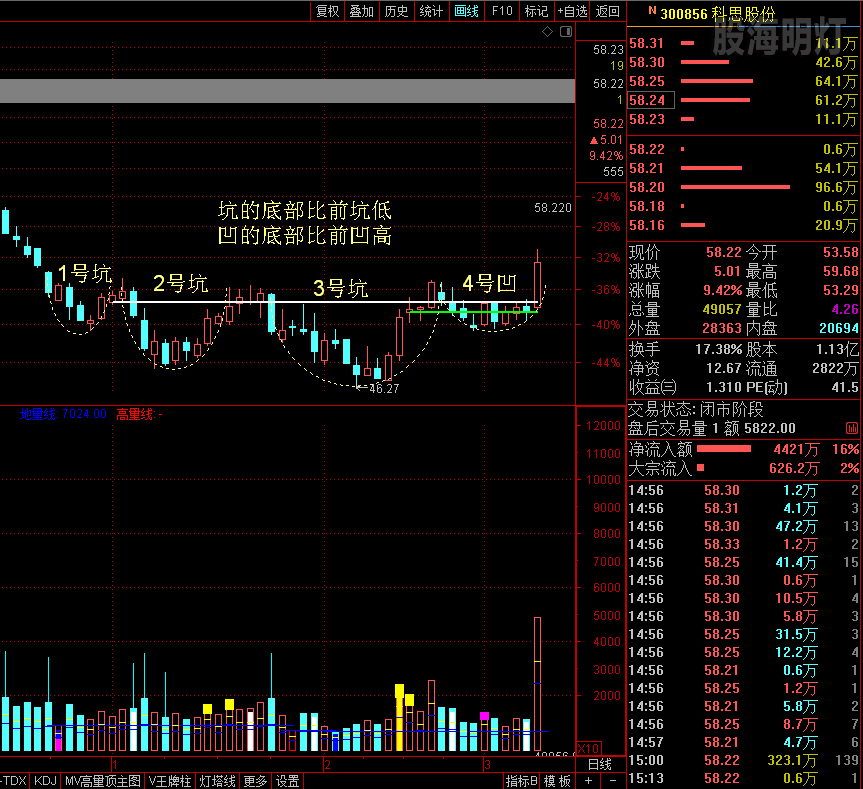This screenshot has width=863, height=789.
Task: Click the 标记 mark button
Action: pyautogui.click(x=536, y=11)
